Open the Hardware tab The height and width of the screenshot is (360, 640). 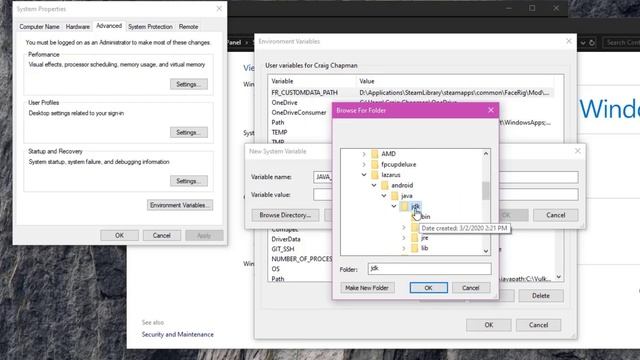point(78,27)
